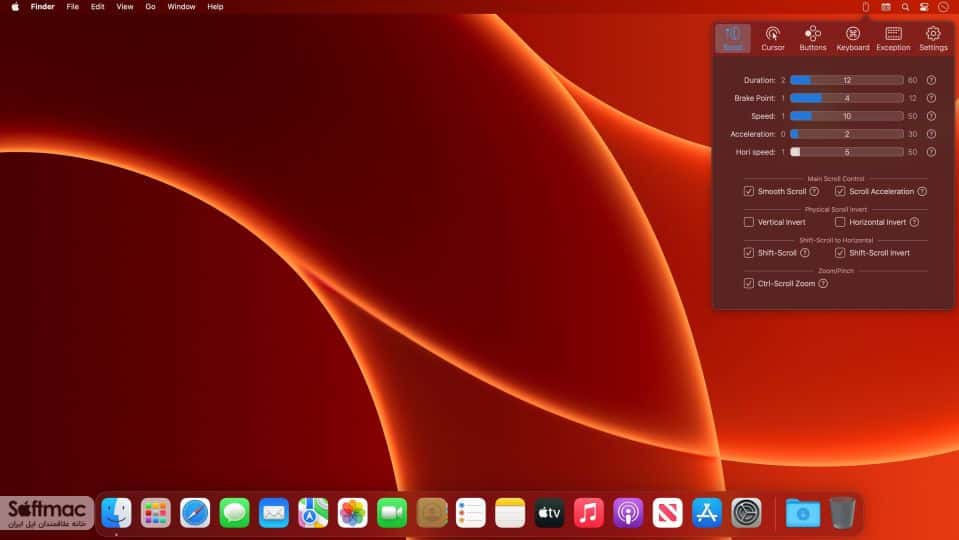Switch to the Exception tab
959x540 pixels.
(x=893, y=38)
